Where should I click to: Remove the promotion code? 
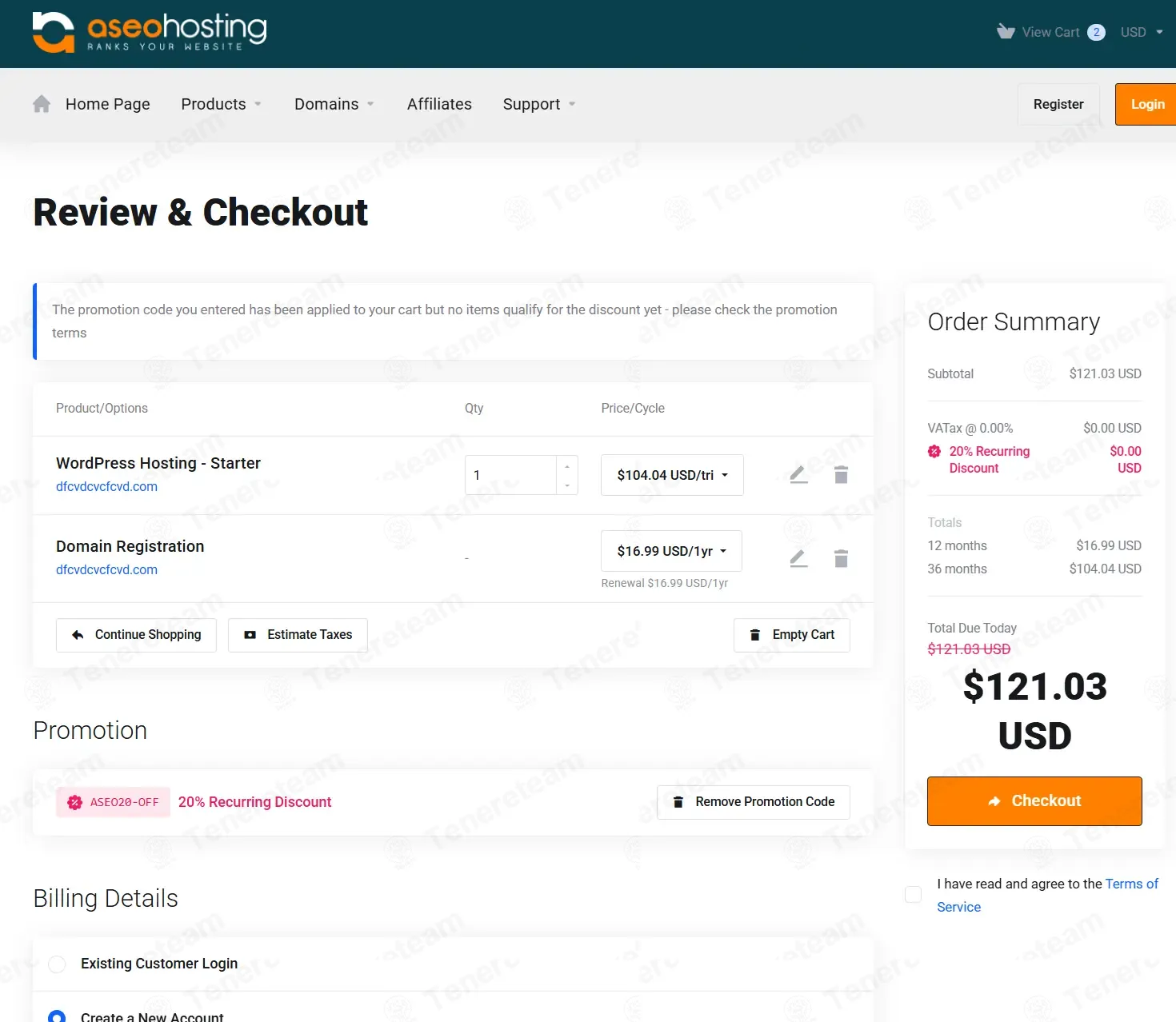click(754, 802)
